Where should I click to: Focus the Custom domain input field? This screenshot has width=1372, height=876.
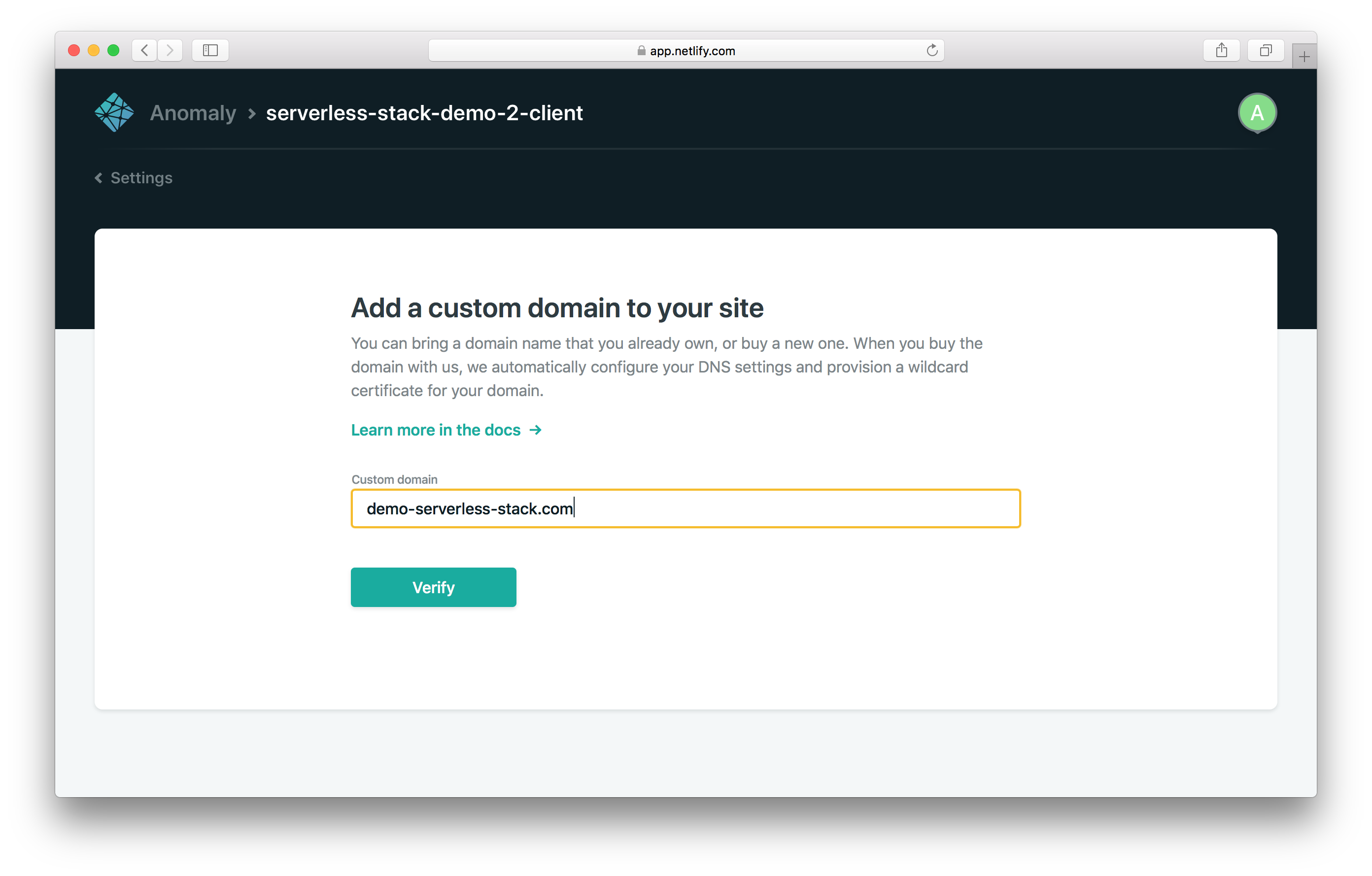(x=686, y=508)
